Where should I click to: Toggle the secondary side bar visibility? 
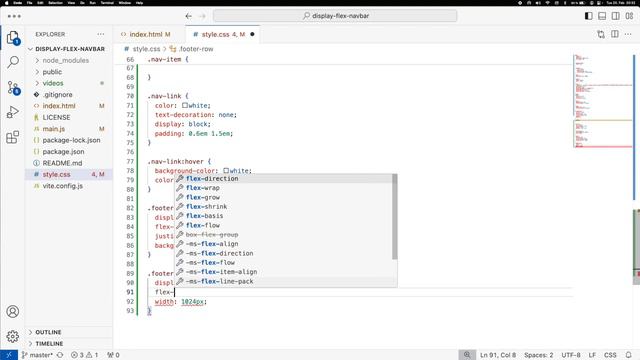point(616,16)
